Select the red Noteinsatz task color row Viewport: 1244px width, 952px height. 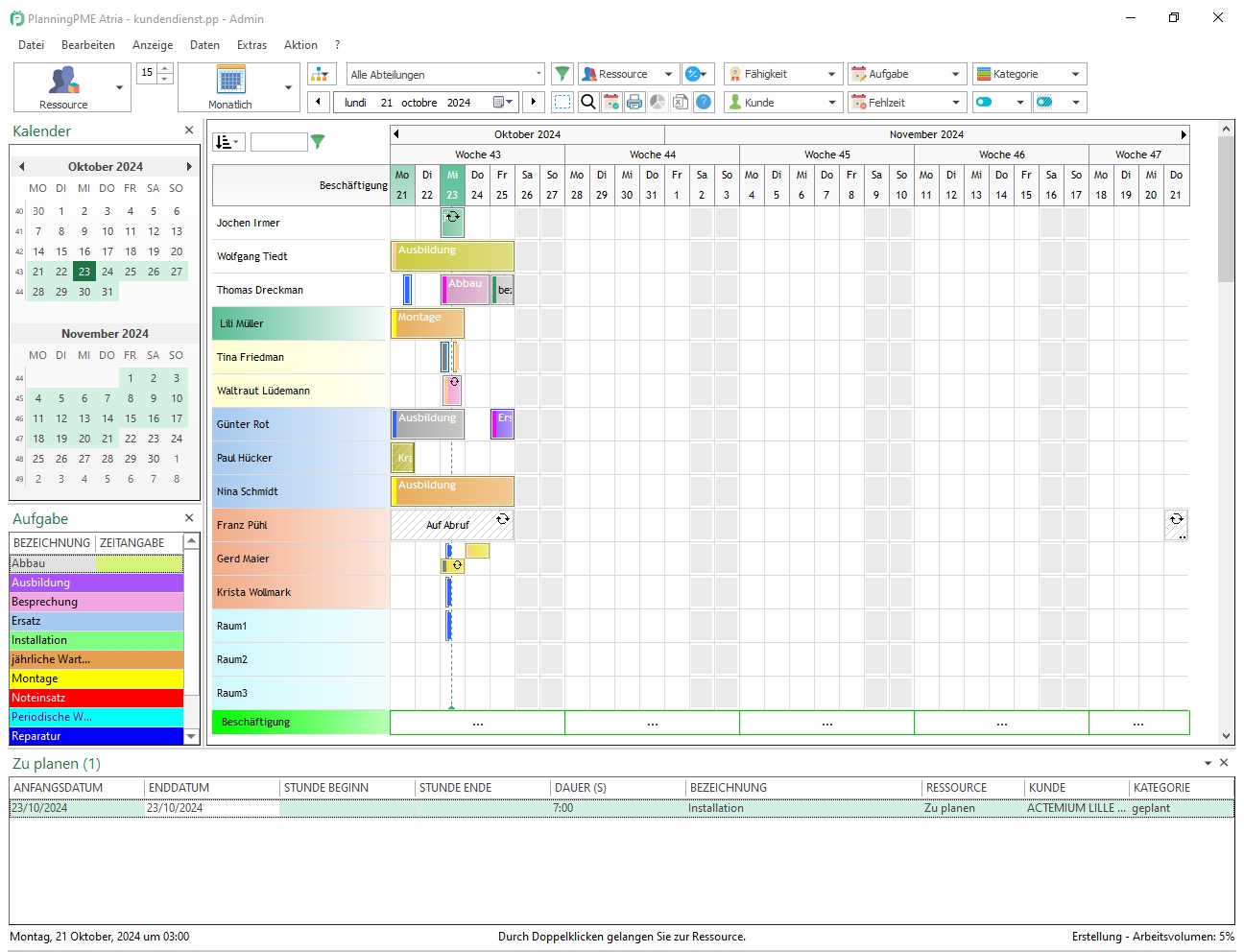pyautogui.click(x=96, y=698)
